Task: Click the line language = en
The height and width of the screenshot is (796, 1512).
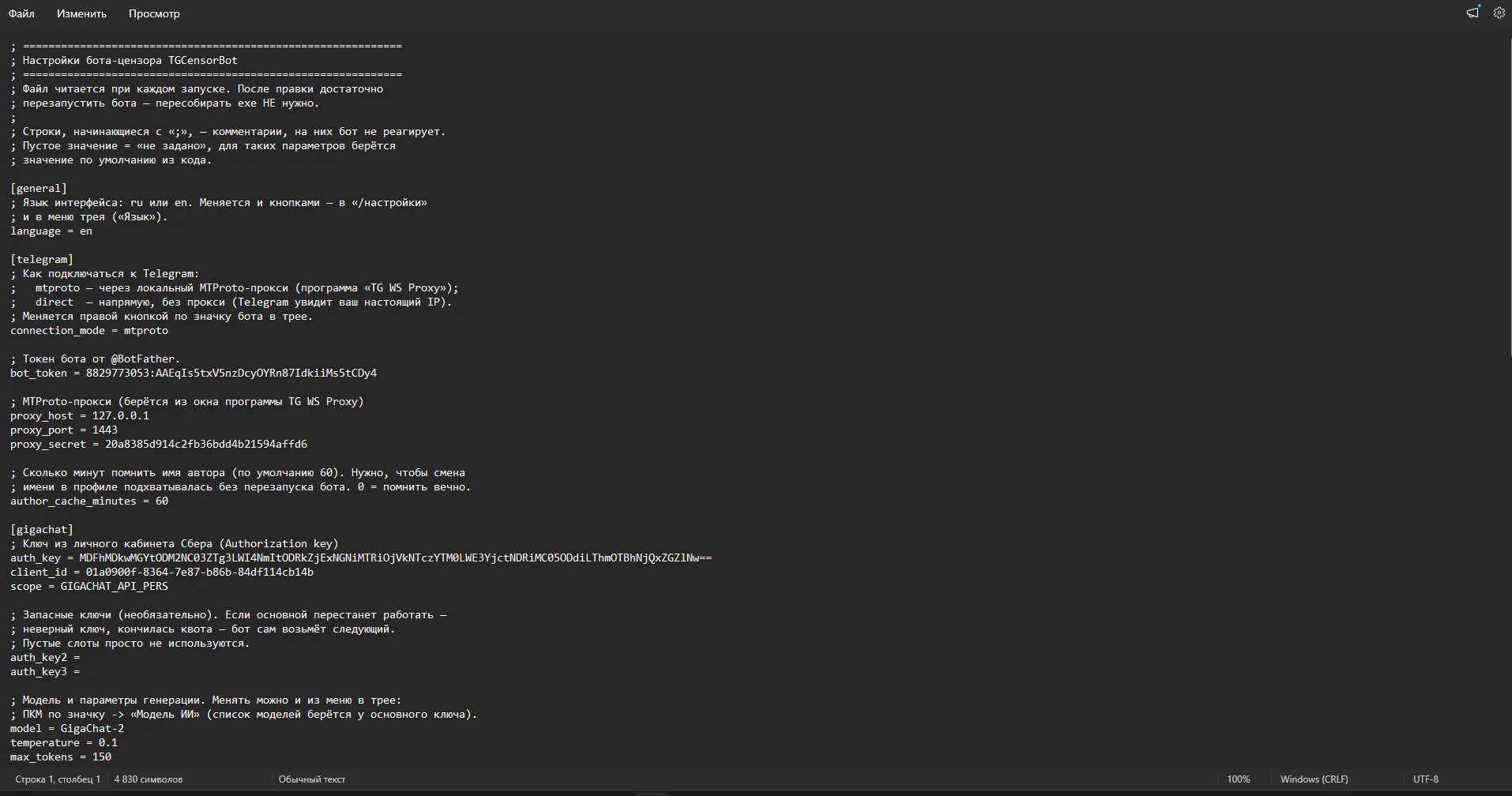Action: 51,231
